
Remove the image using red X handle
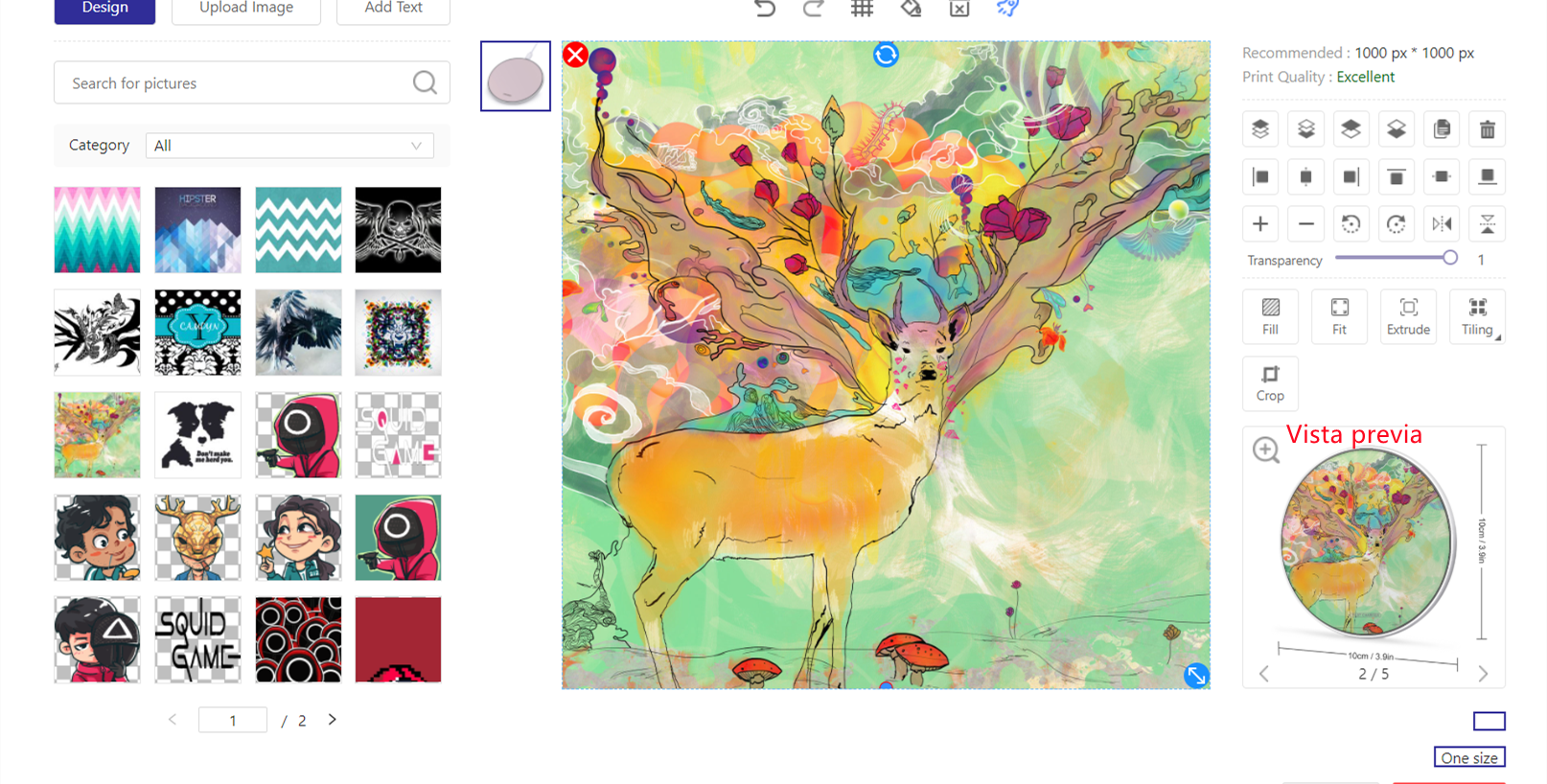click(x=575, y=55)
